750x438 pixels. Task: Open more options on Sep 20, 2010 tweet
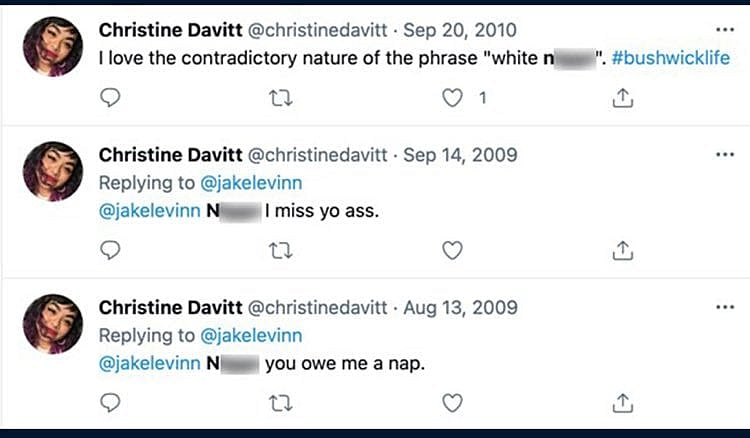click(725, 31)
